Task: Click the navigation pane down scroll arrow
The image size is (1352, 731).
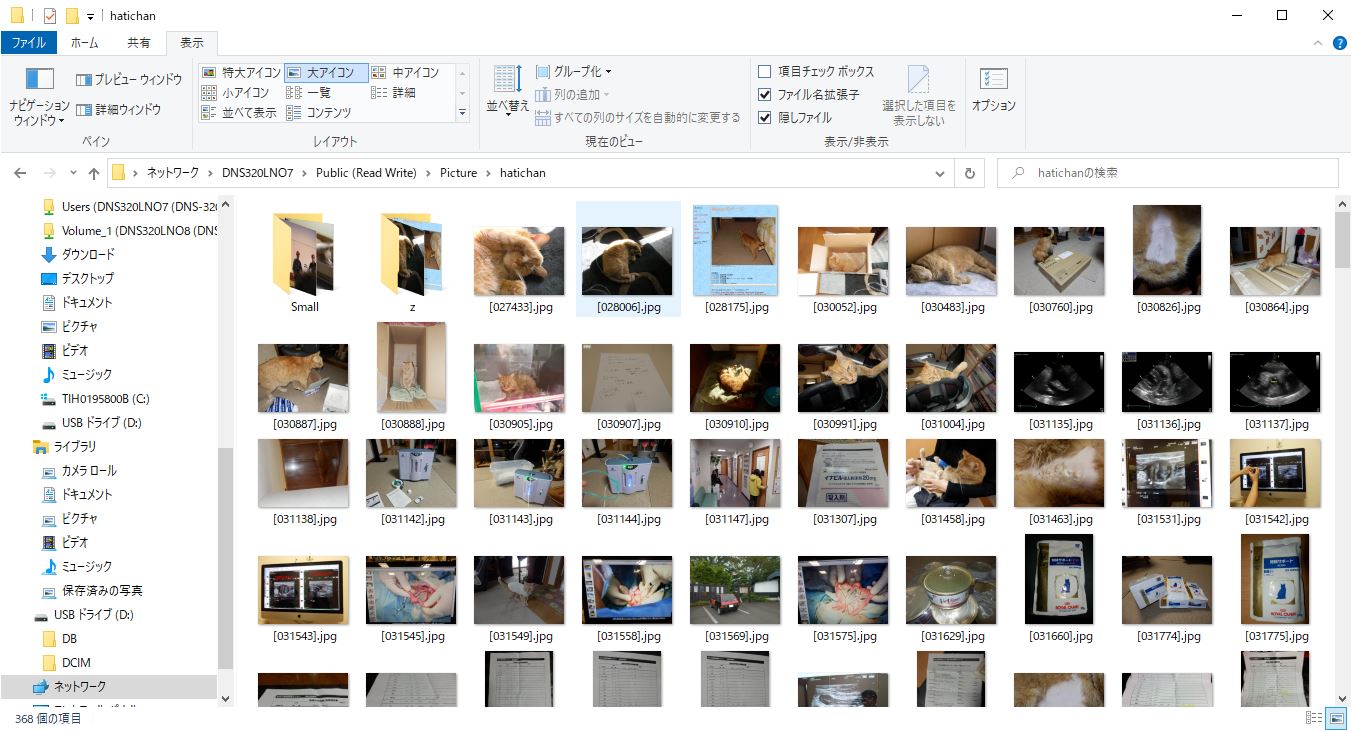Action: [225, 698]
